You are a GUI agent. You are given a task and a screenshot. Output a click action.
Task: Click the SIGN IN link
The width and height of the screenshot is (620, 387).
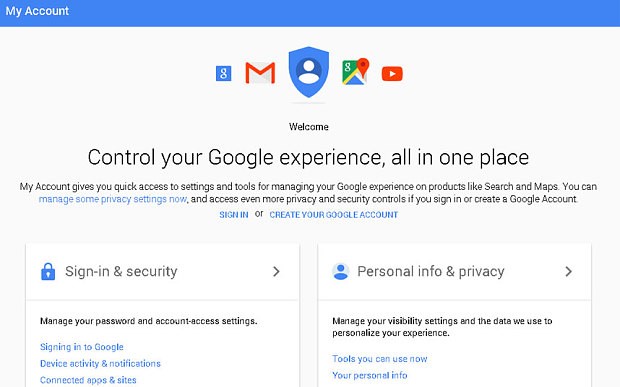234,215
